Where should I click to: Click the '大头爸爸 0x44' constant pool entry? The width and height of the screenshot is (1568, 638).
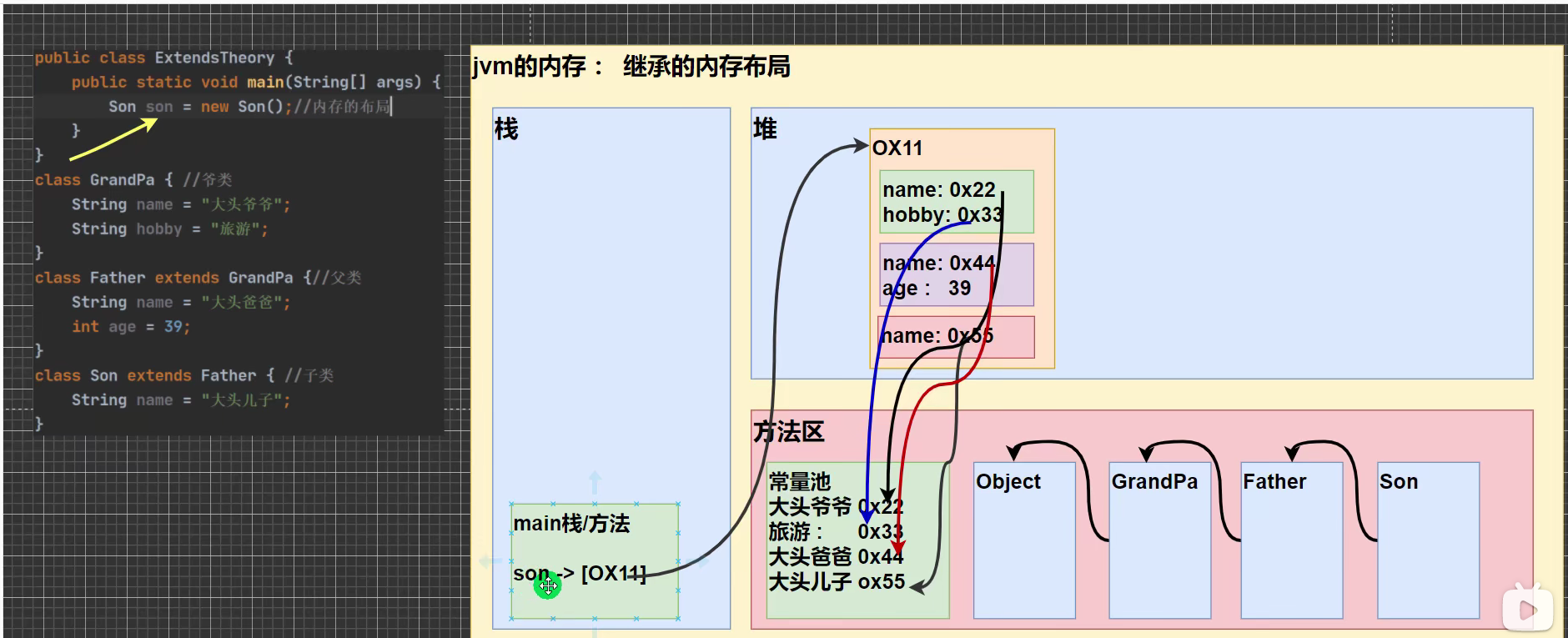(x=836, y=556)
